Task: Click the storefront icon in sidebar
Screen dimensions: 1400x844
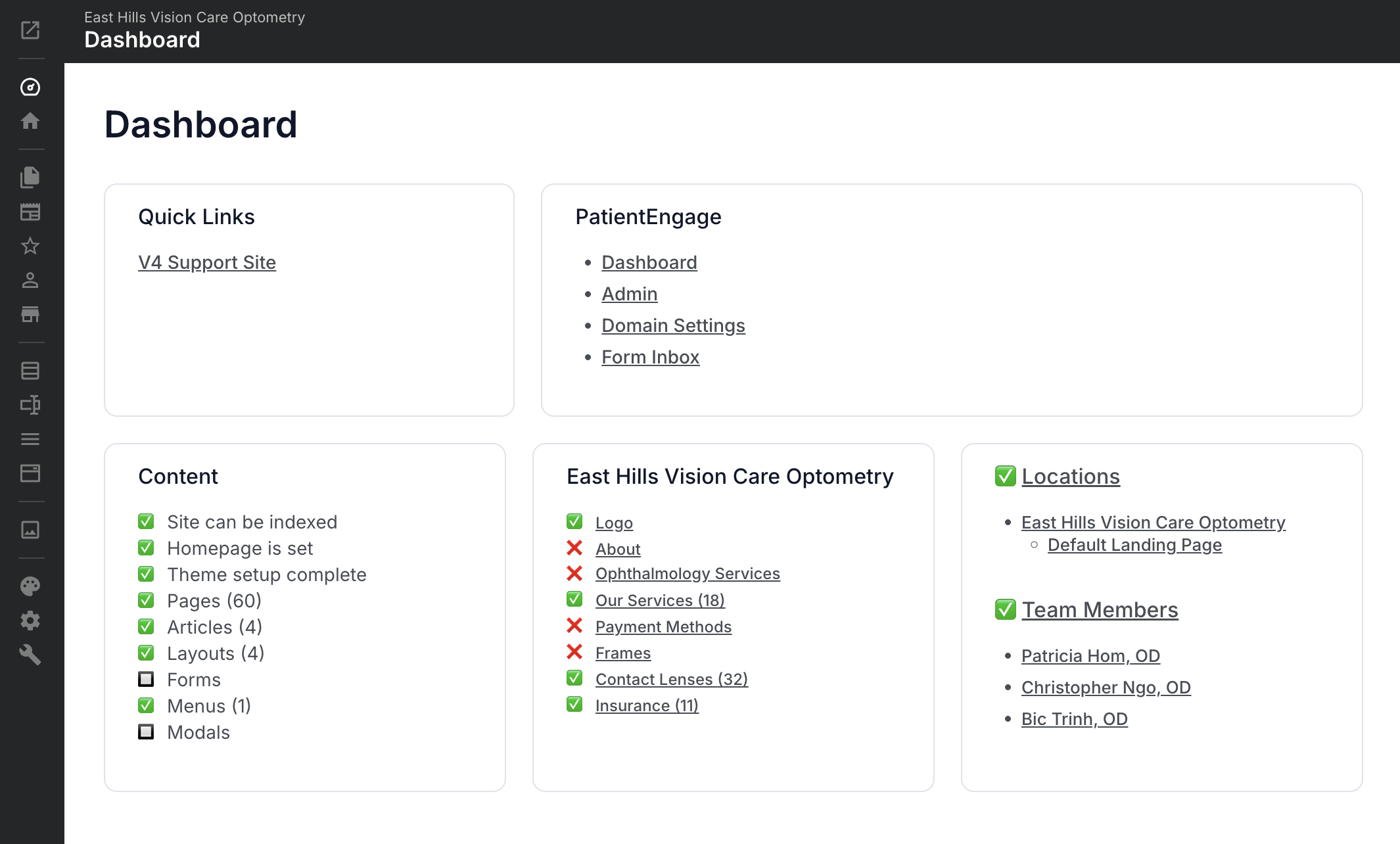Action: click(x=30, y=314)
